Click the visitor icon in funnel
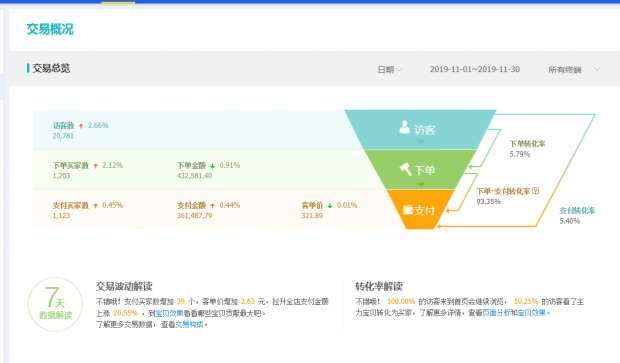The image size is (620, 363). (x=405, y=127)
